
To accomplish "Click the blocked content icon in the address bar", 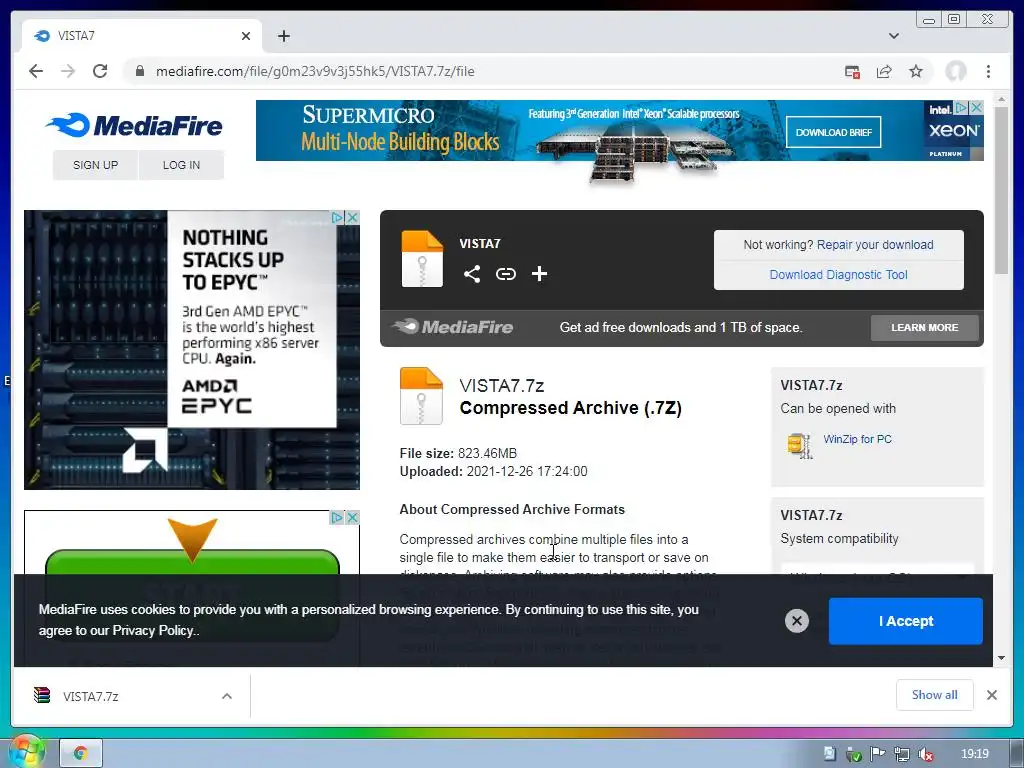I will [852, 72].
